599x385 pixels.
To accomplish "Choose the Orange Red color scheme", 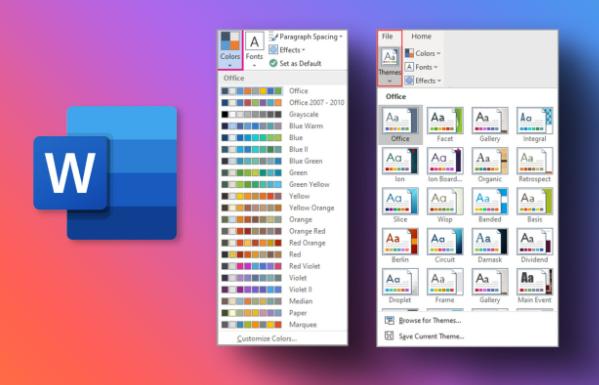I will [283, 231].
